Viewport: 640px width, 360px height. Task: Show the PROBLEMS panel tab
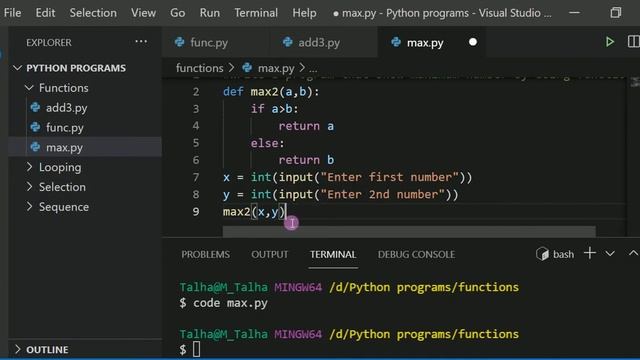click(x=205, y=254)
